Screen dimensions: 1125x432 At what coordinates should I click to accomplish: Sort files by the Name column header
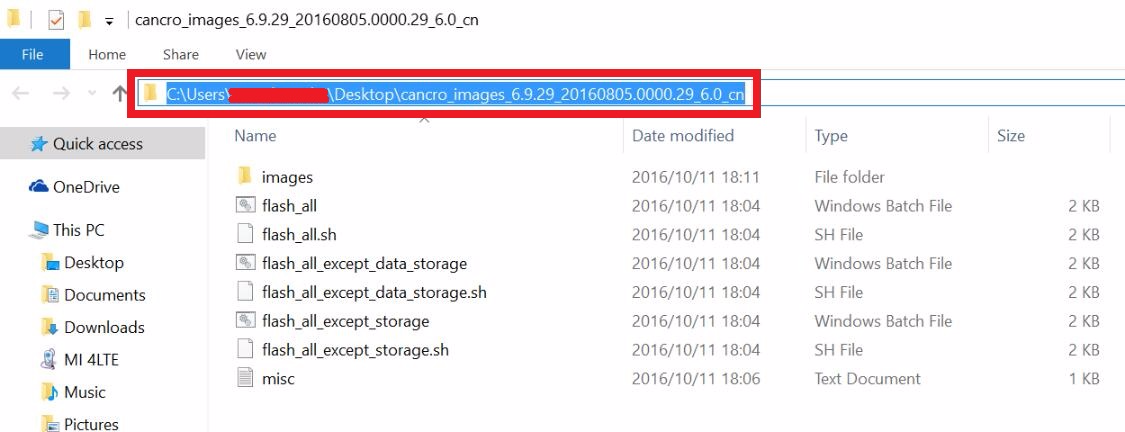click(x=255, y=136)
